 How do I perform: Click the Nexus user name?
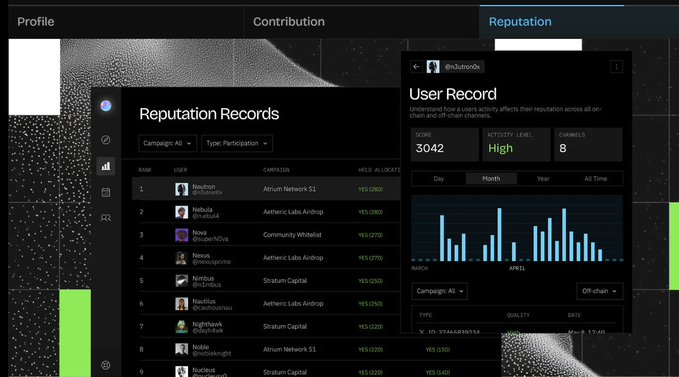(x=201, y=255)
